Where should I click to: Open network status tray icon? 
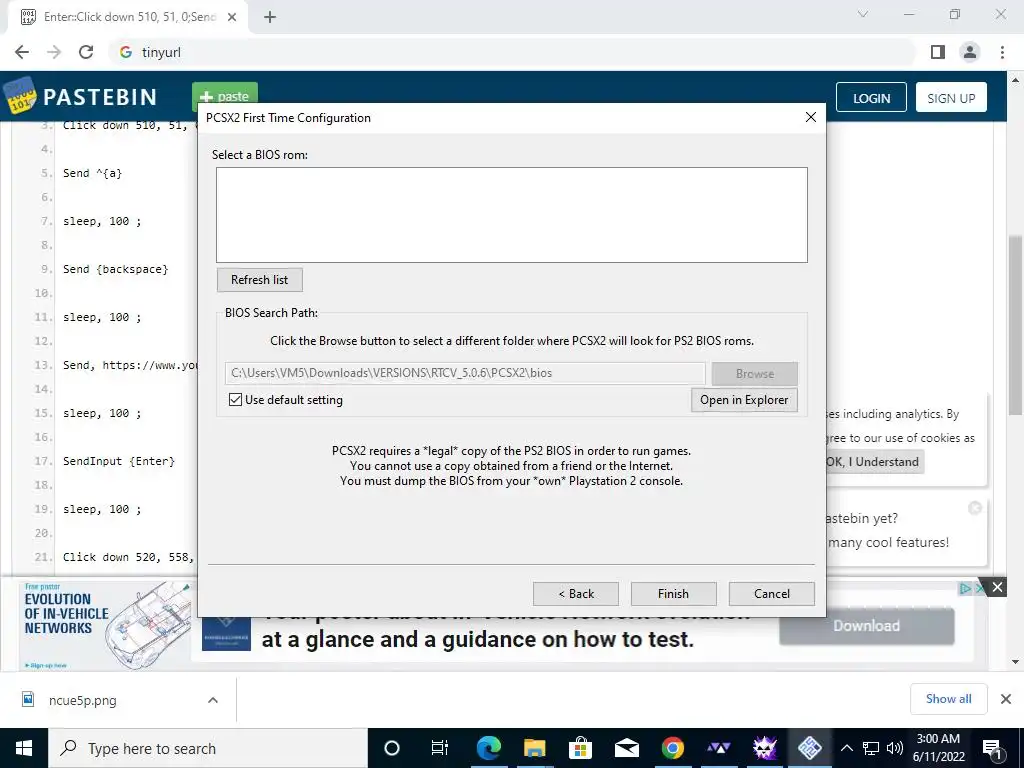(871, 748)
